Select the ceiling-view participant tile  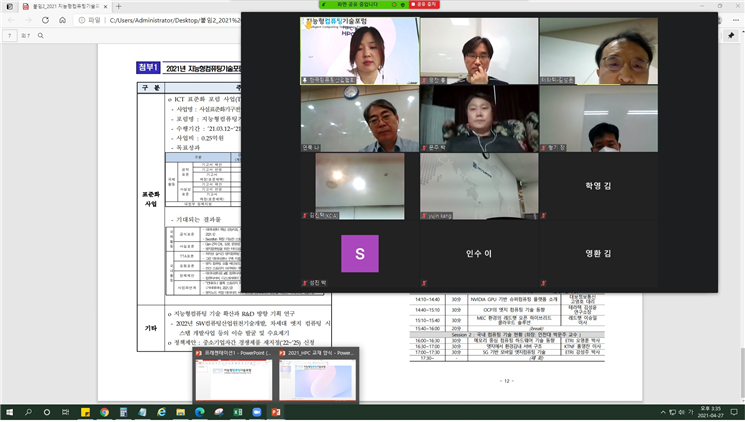360,186
